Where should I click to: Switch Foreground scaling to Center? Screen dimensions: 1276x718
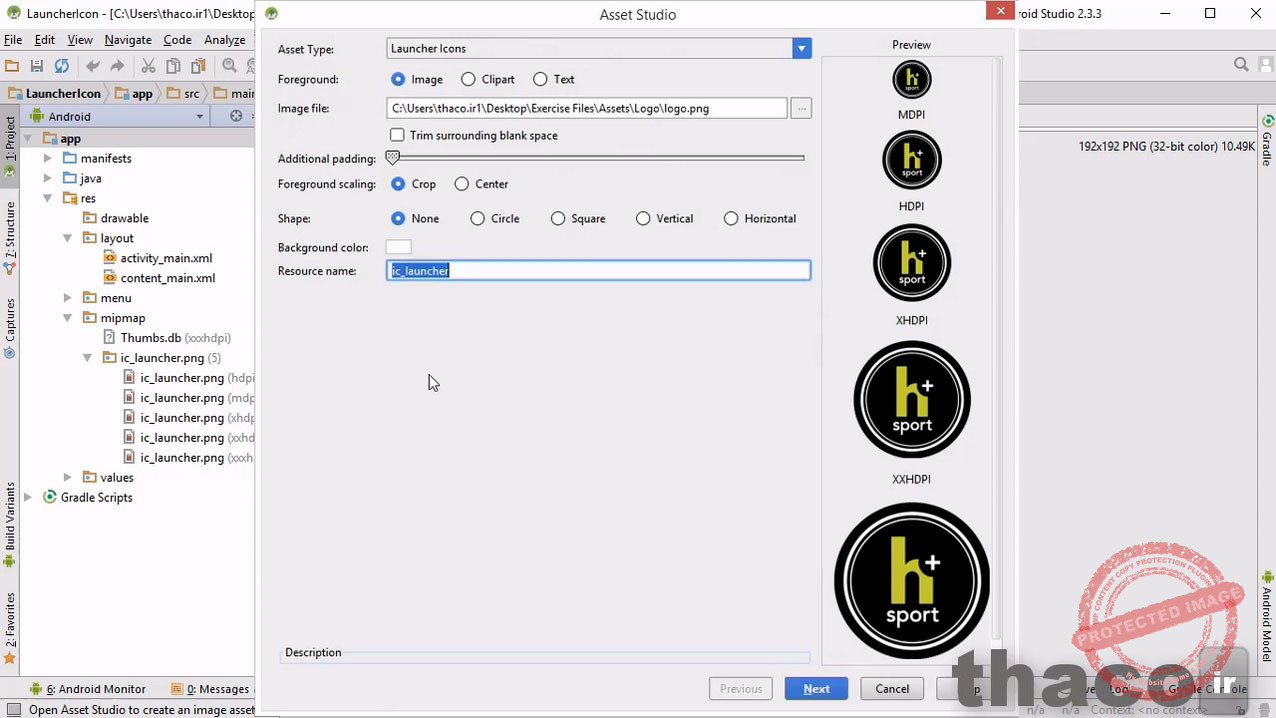coord(461,184)
